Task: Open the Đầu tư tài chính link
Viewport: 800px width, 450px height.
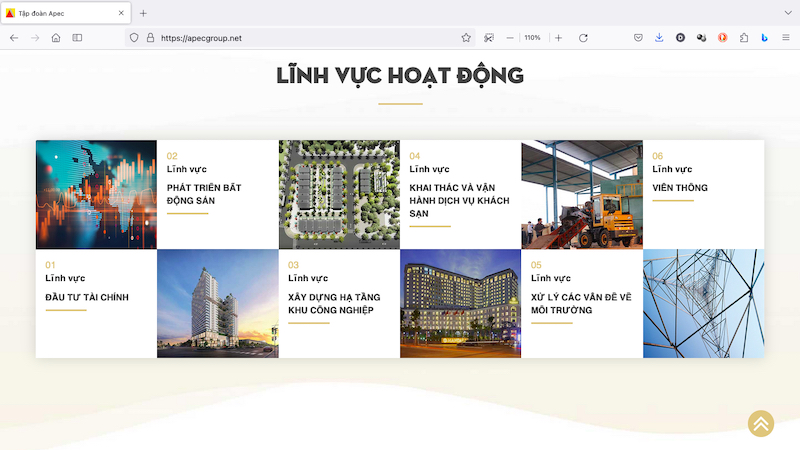Action: (87, 297)
